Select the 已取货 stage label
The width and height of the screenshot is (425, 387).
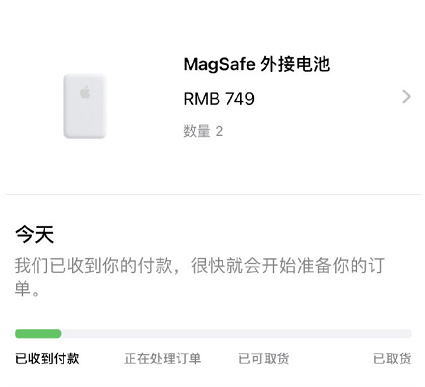tap(392, 359)
